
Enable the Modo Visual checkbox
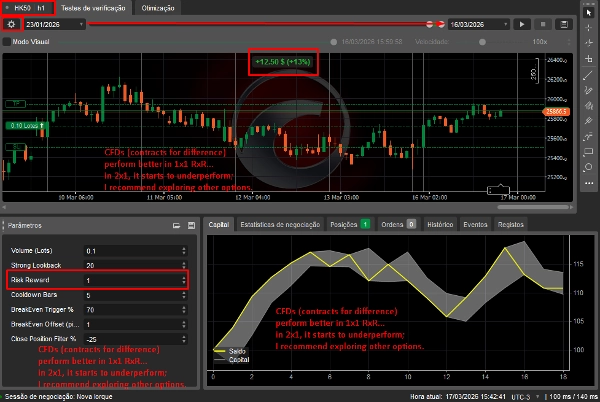6,42
